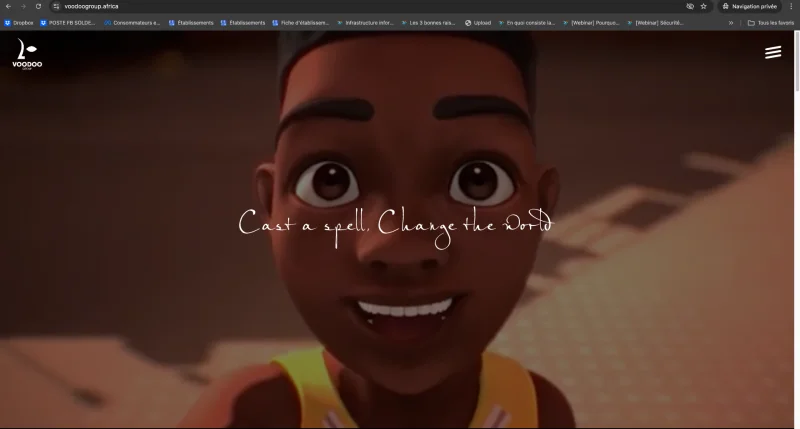Expand the hidden bookmarks overflow chevron
The image size is (800, 429).
(730, 22)
